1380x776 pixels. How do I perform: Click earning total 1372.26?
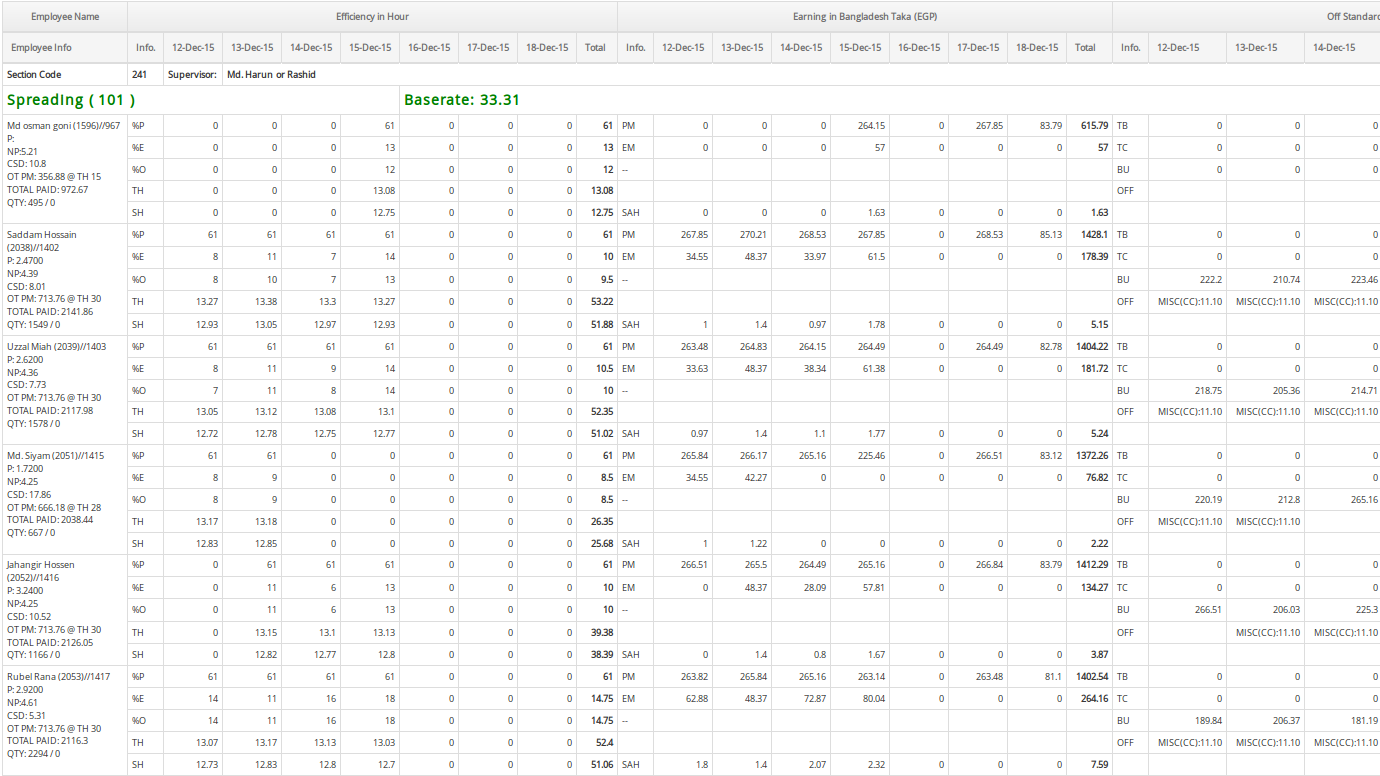1092,455
